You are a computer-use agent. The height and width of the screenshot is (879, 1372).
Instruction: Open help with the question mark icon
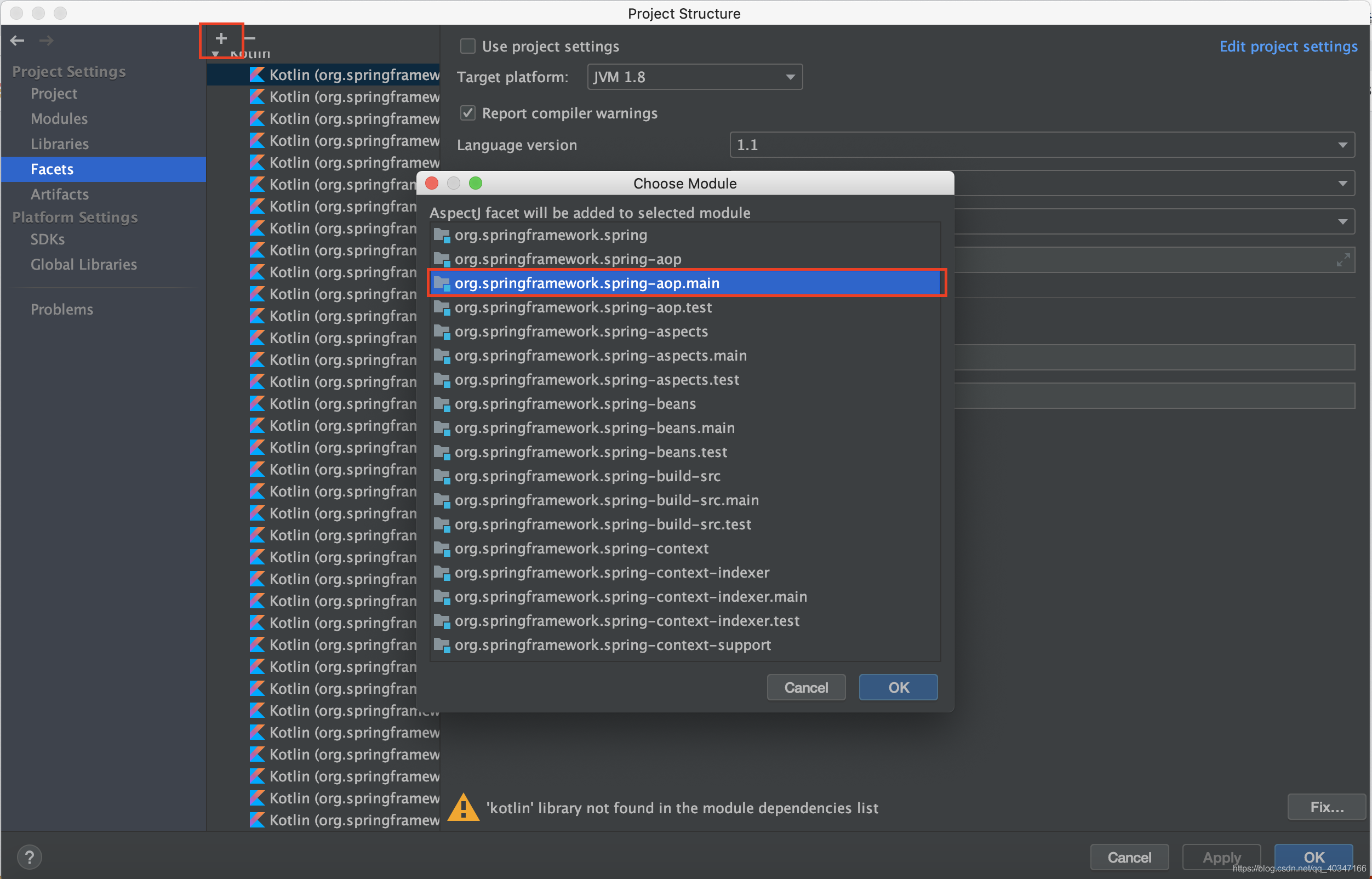coord(29,857)
